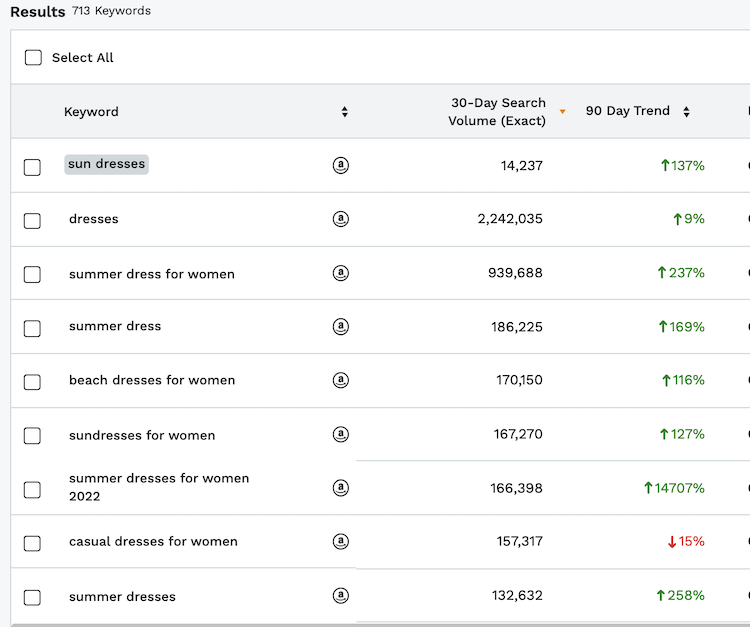Toggle 30-Day Search Volume sort arrow

tap(562, 112)
